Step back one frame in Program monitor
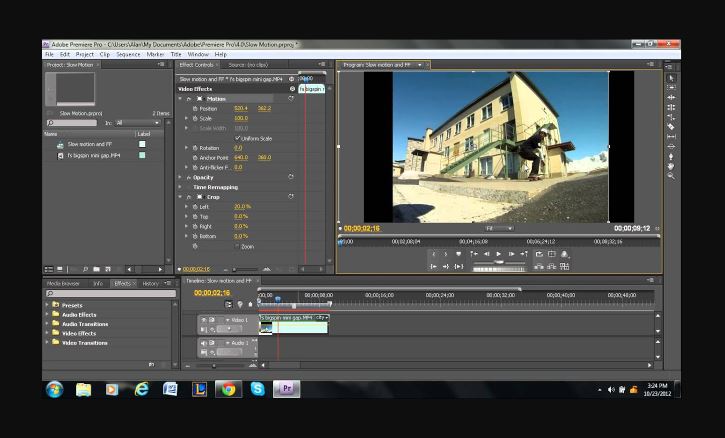The width and height of the screenshot is (725, 438). click(x=486, y=254)
